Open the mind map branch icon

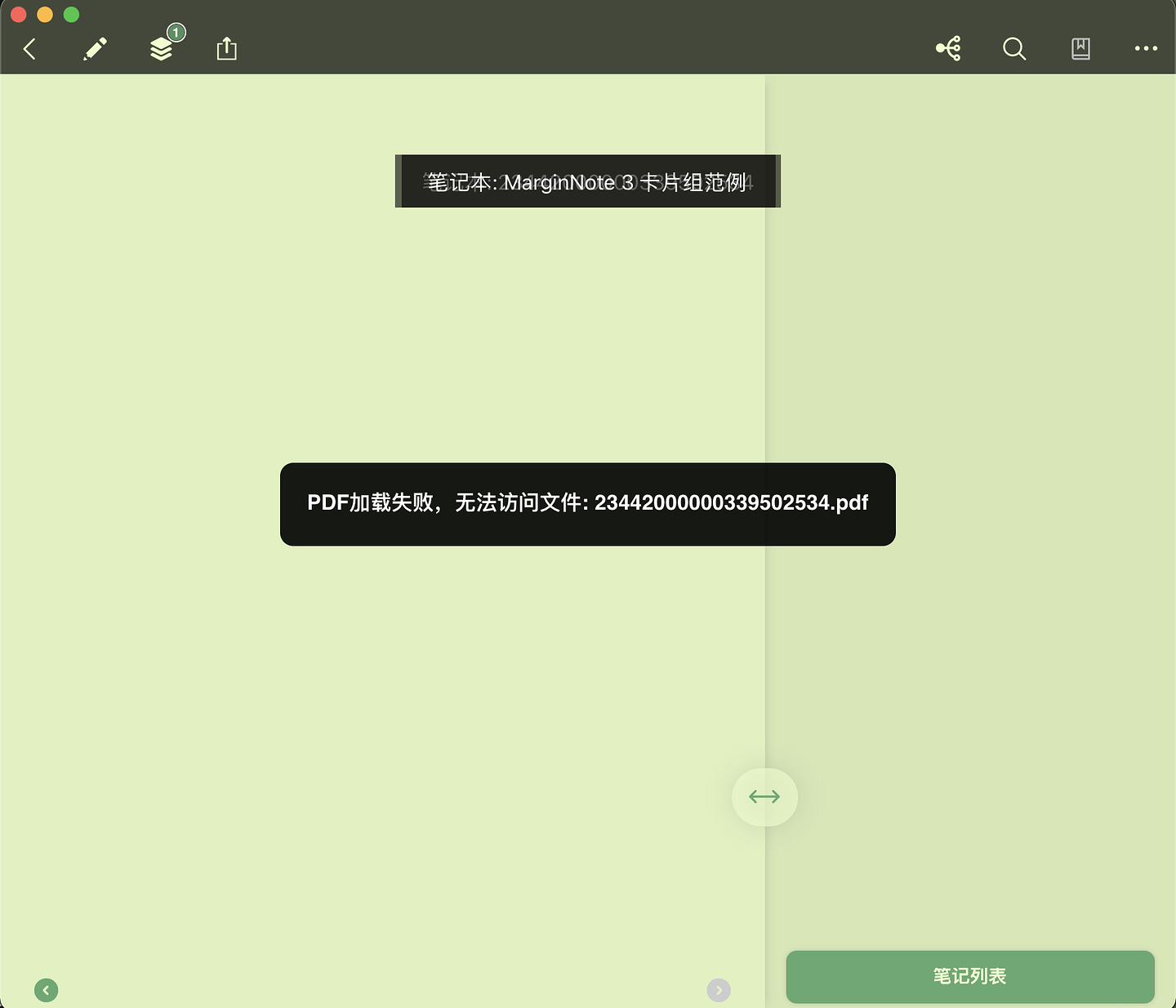pos(948,49)
